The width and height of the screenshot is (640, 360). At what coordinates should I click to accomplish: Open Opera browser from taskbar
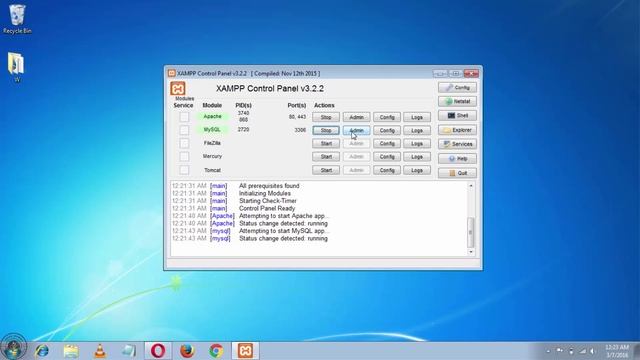(158, 351)
